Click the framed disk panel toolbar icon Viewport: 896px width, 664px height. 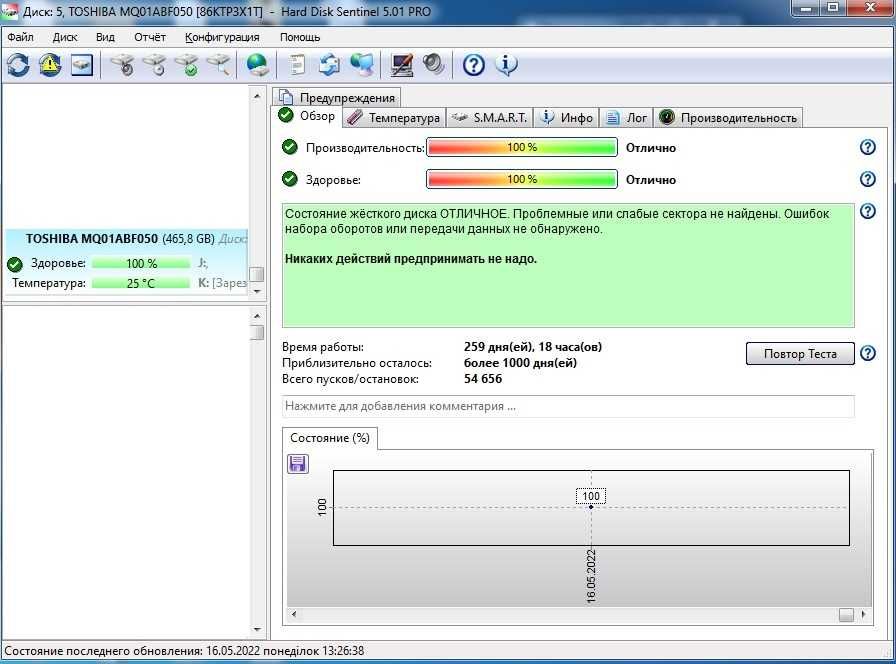82,65
